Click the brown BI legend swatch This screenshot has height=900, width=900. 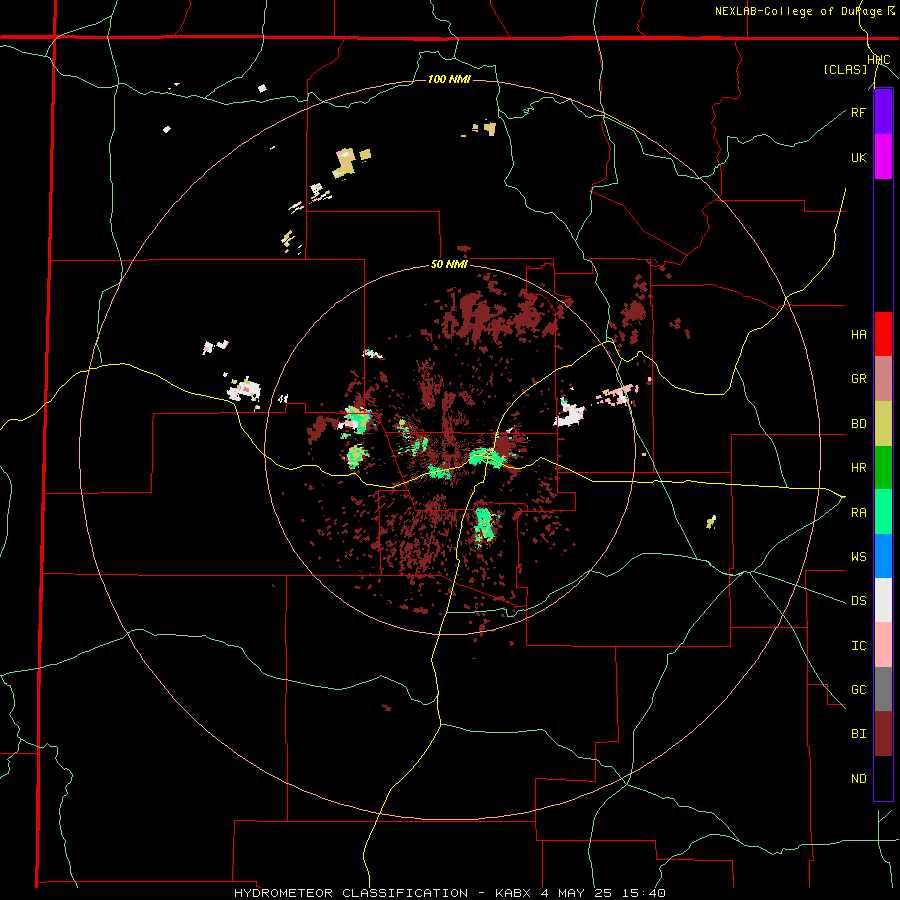coord(883,734)
